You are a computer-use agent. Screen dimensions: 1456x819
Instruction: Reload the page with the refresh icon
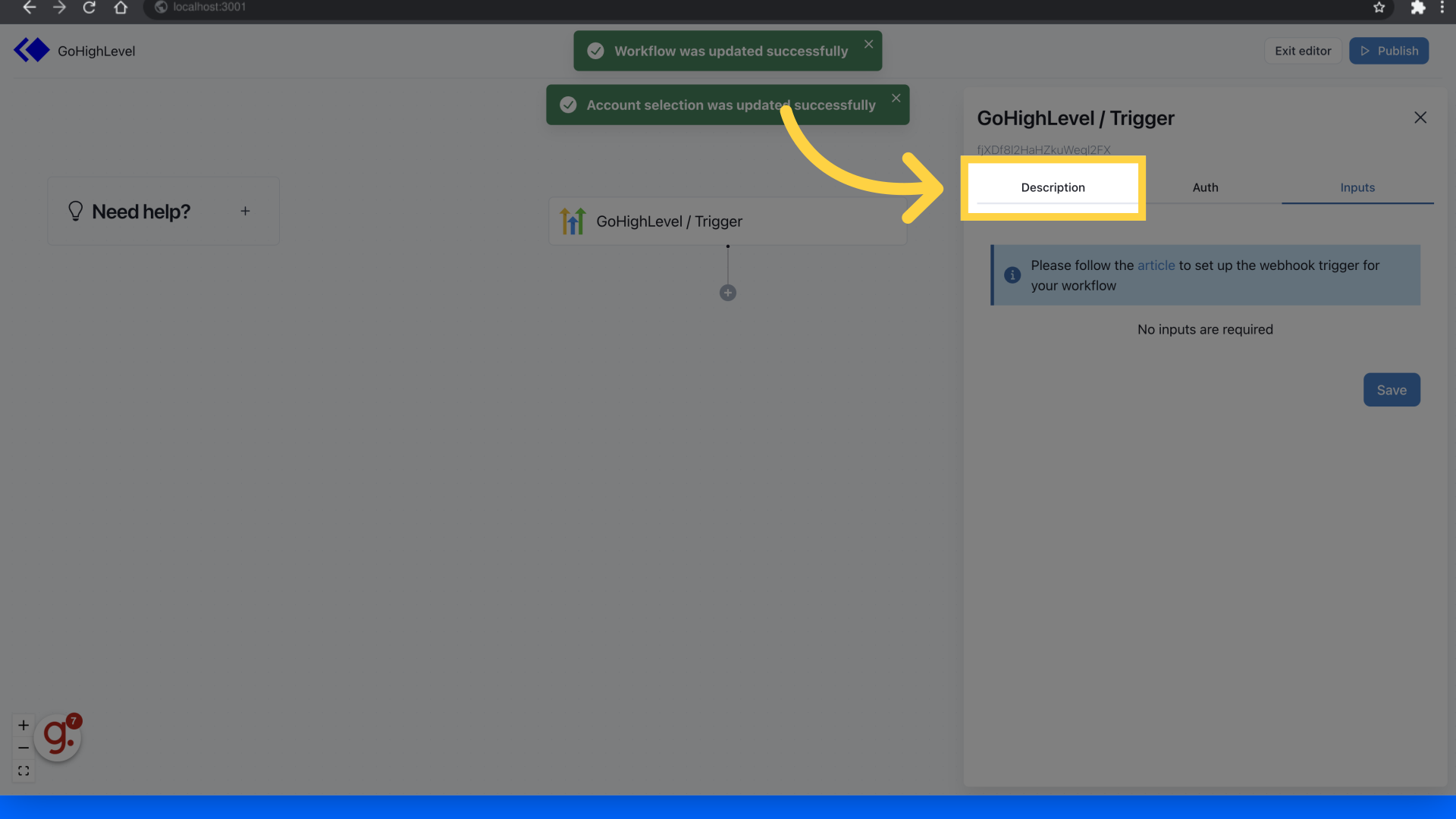pyautogui.click(x=89, y=8)
